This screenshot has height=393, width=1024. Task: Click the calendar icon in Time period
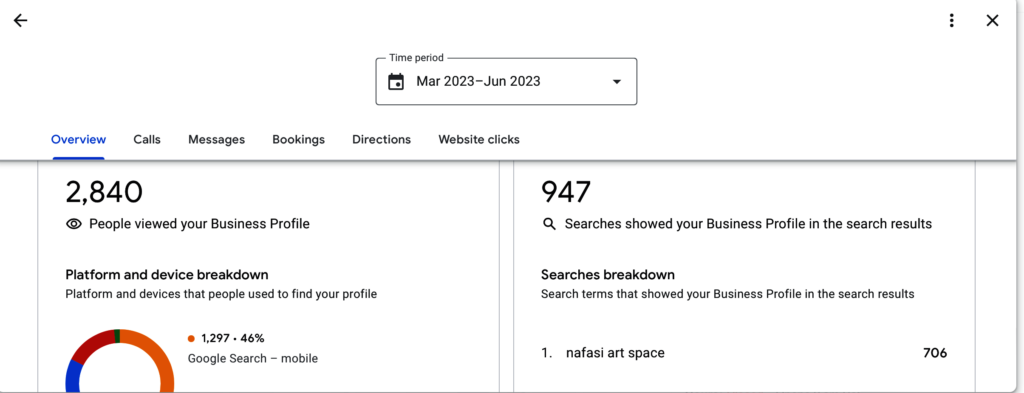(396, 82)
